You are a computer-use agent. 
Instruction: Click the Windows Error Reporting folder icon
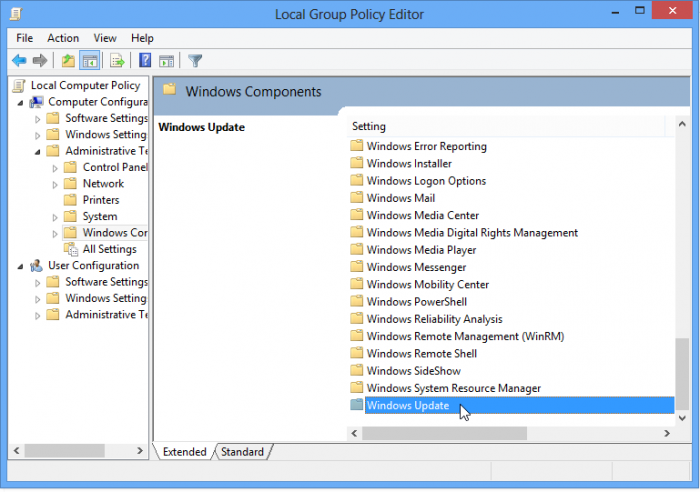(356, 146)
